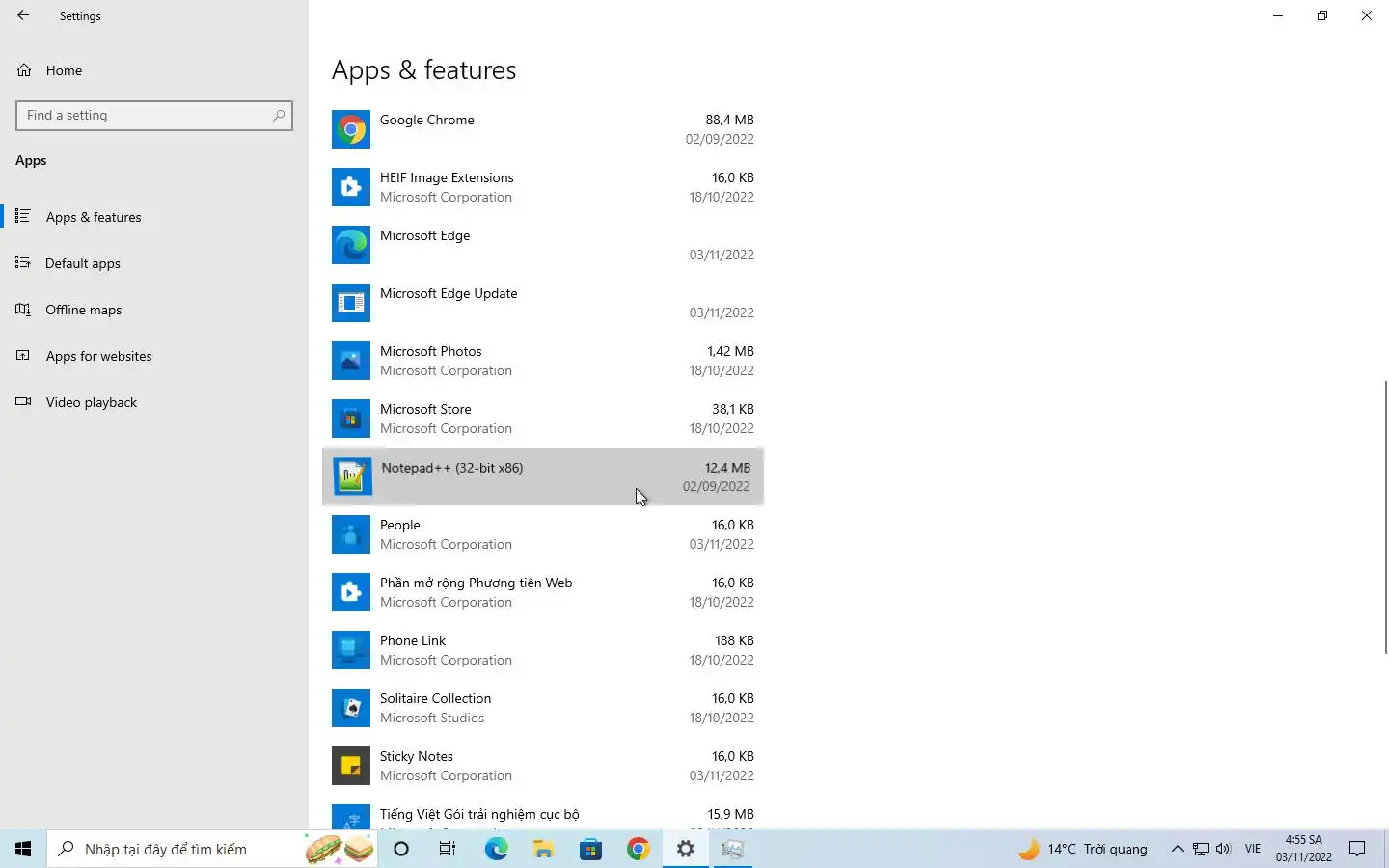Click the taskbar clock 4:55 SA
The width and height of the screenshot is (1389, 868).
click(x=1303, y=840)
